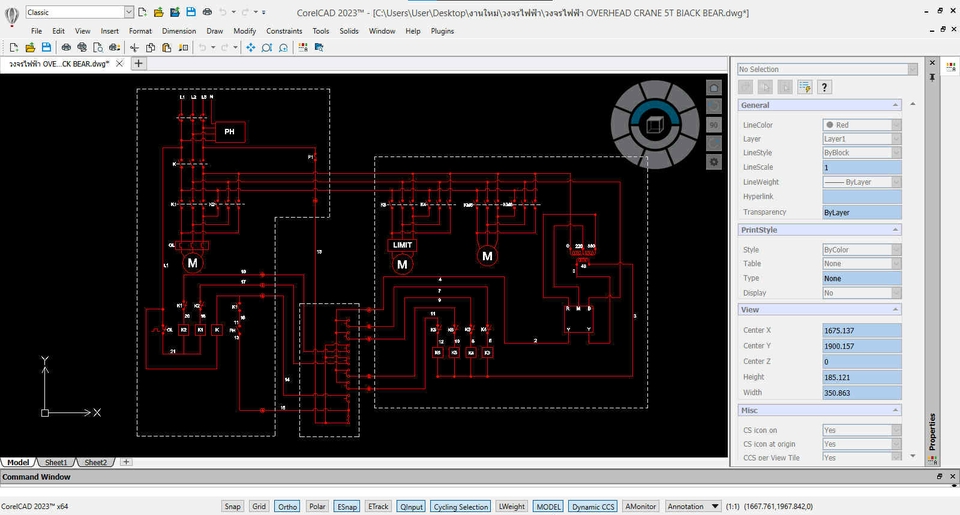Collapse the View section in Properties
960x515 pixels.
click(x=895, y=309)
